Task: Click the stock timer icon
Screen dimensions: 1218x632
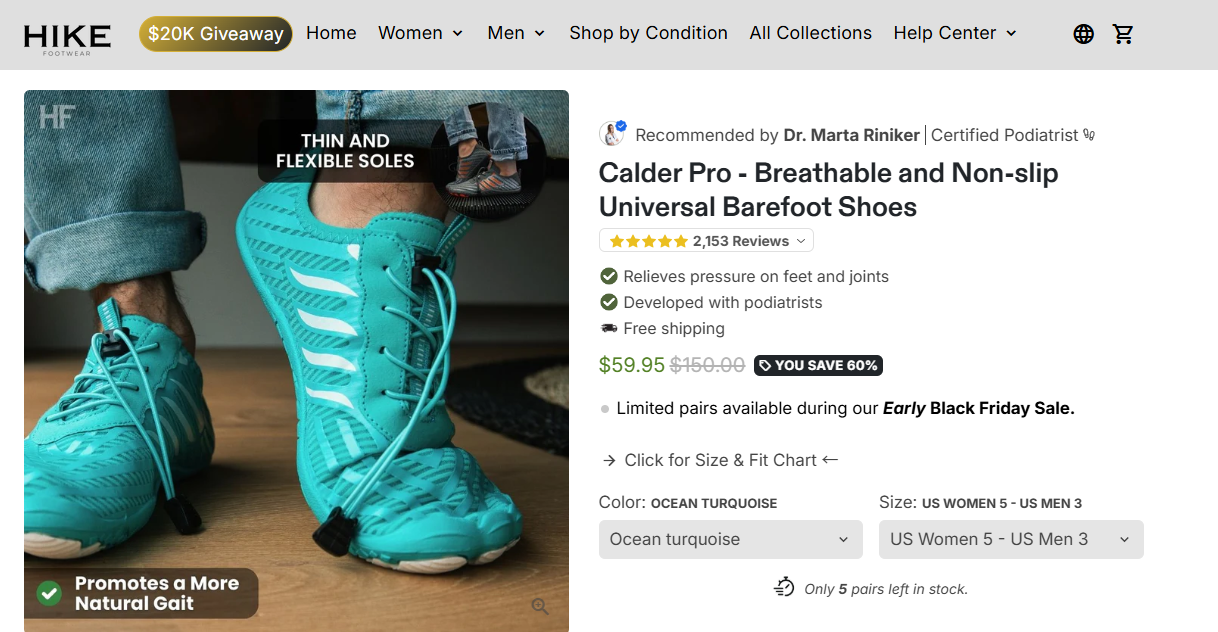Action: tap(784, 588)
